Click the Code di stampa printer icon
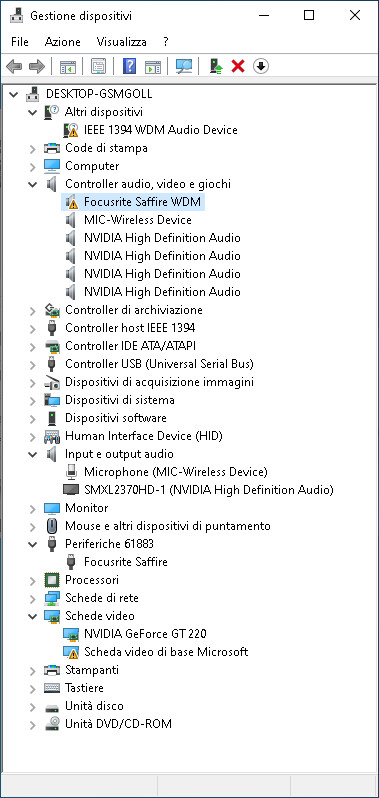Viewport: 379px width, 798px height. pyautogui.click(x=52, y=148)
